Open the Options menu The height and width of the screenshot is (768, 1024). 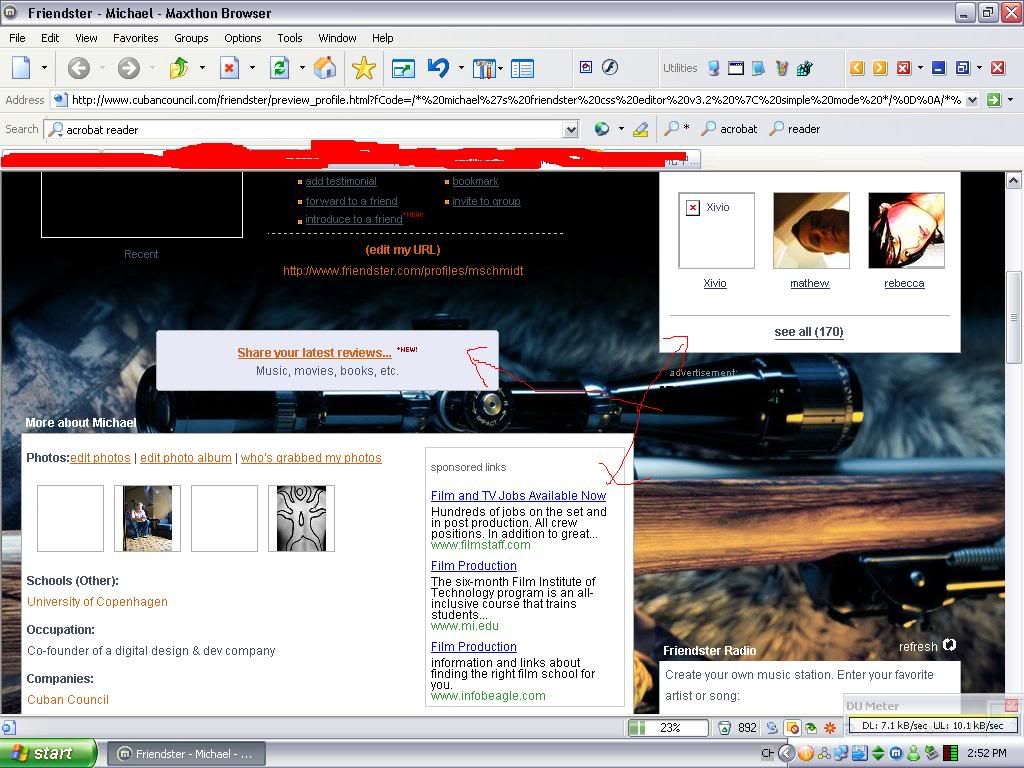[242, 38]
